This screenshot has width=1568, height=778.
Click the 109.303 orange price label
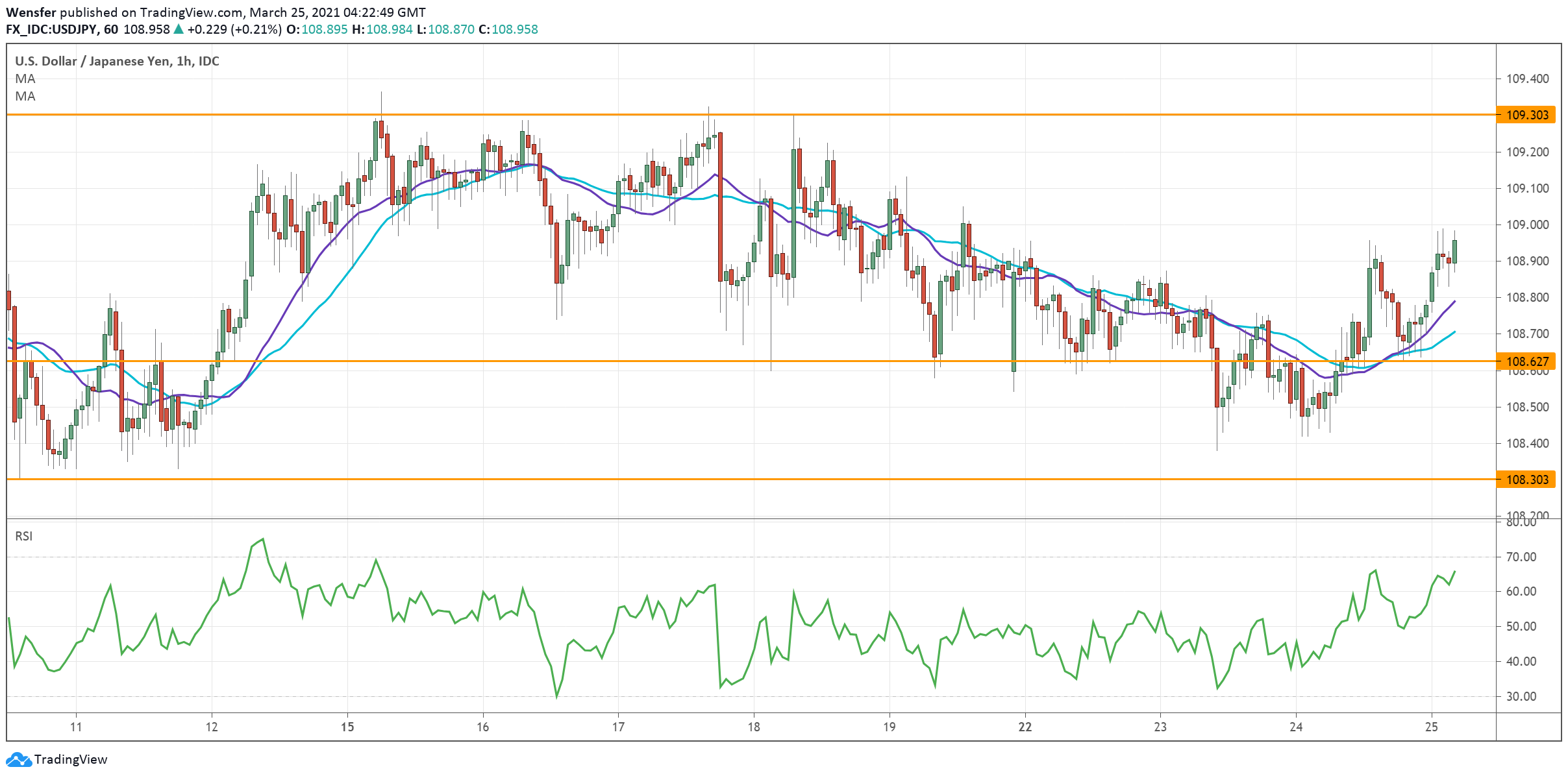pos(1526,115)
